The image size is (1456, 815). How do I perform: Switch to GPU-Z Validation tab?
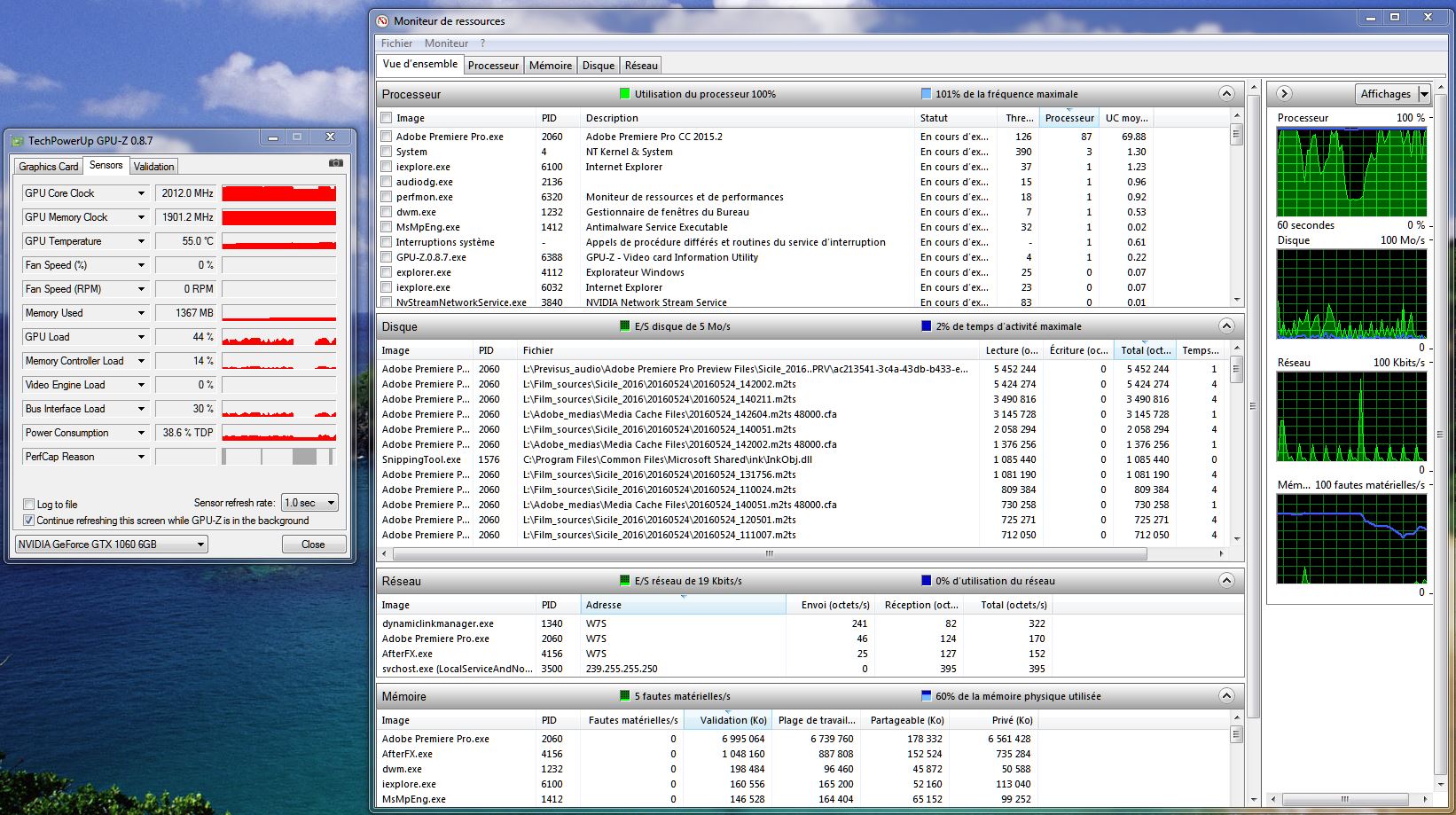154,167
